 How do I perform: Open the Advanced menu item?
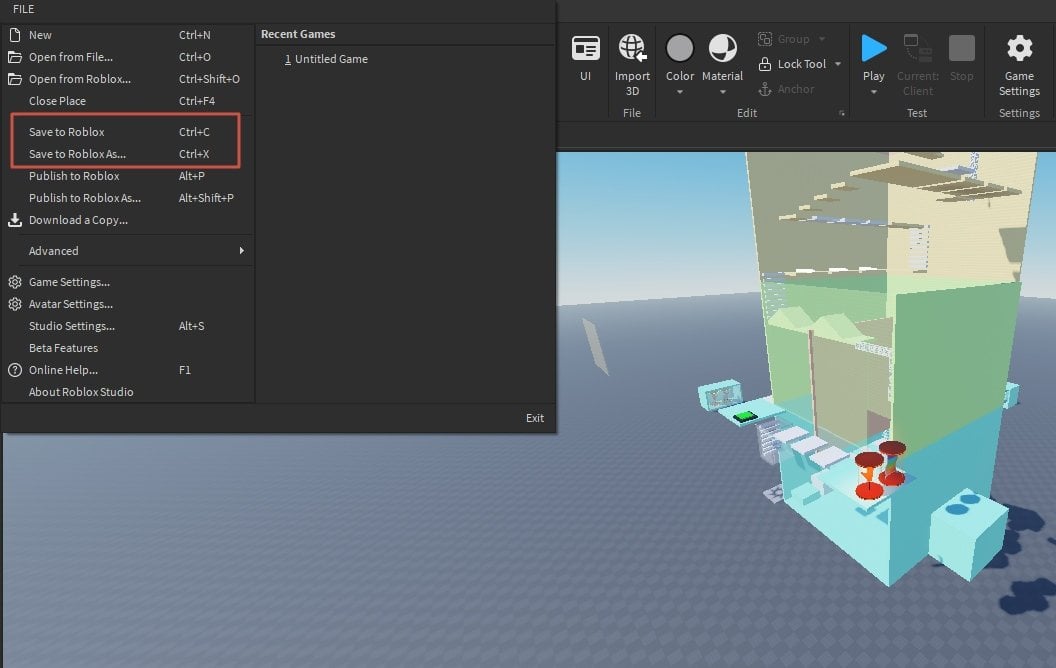click(127, 251)
